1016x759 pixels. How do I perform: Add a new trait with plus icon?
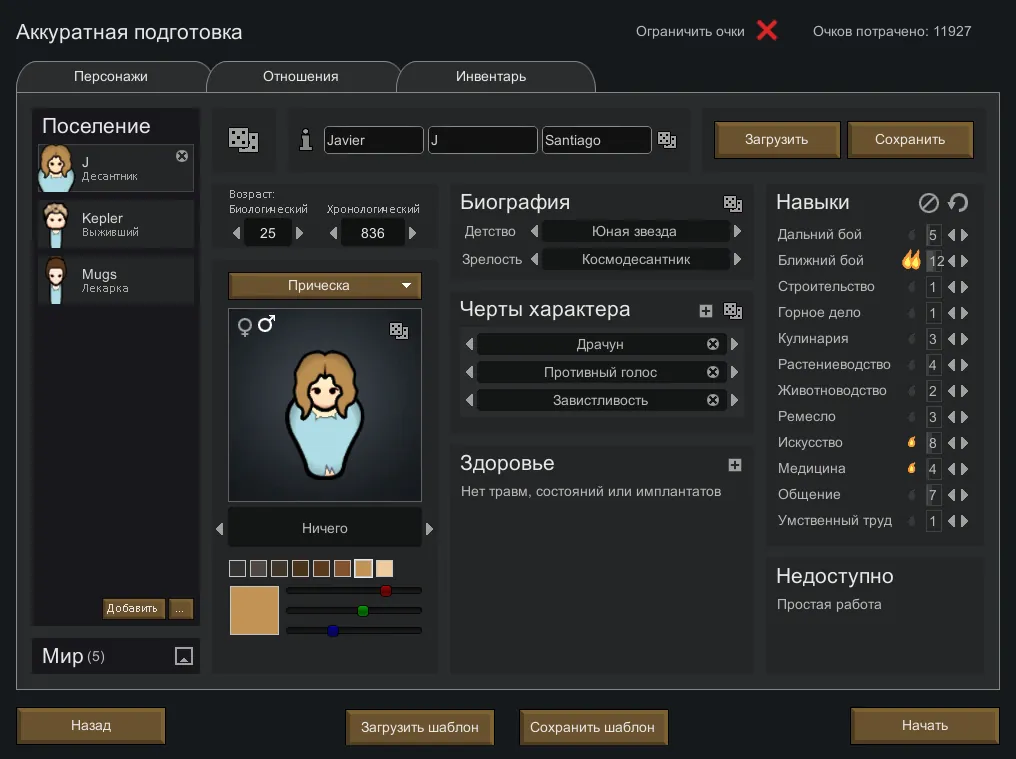[x=706, y=311]
